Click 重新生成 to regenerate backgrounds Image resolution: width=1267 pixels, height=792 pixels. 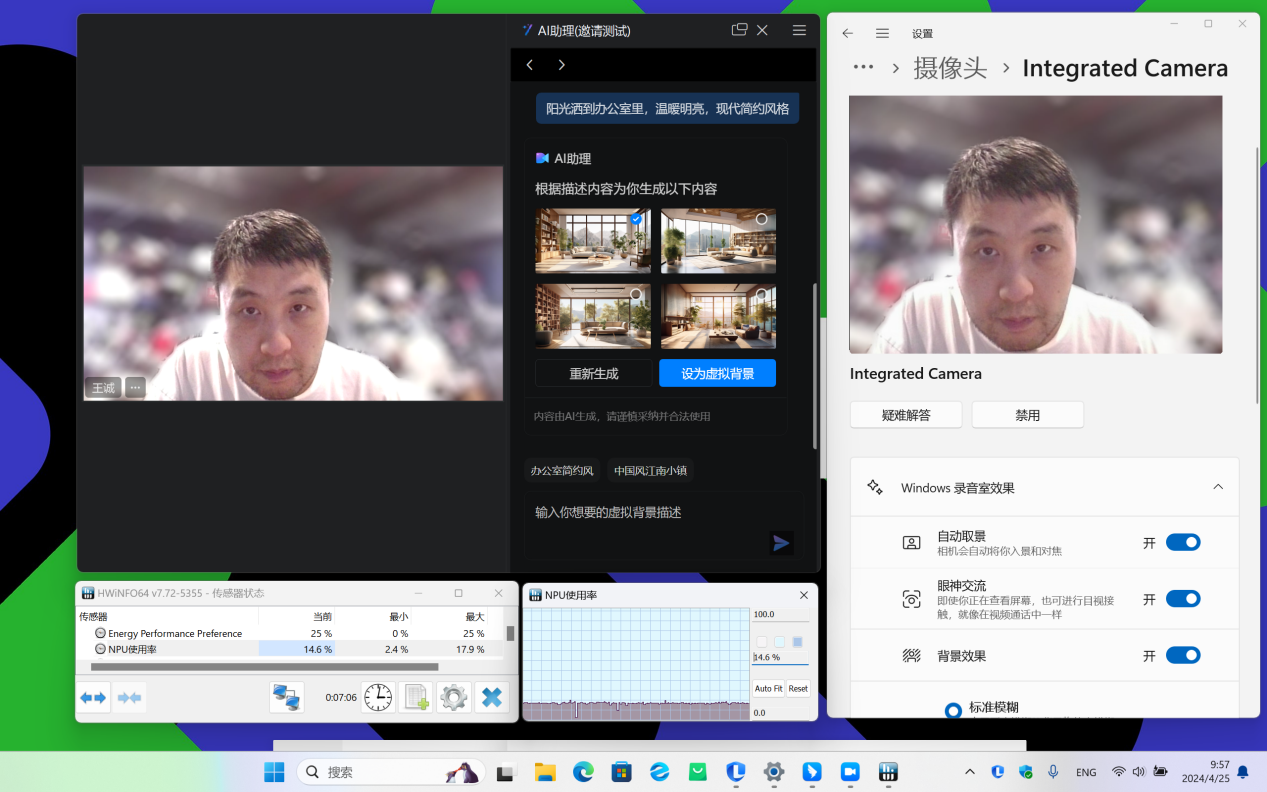[x=592, y=372]
